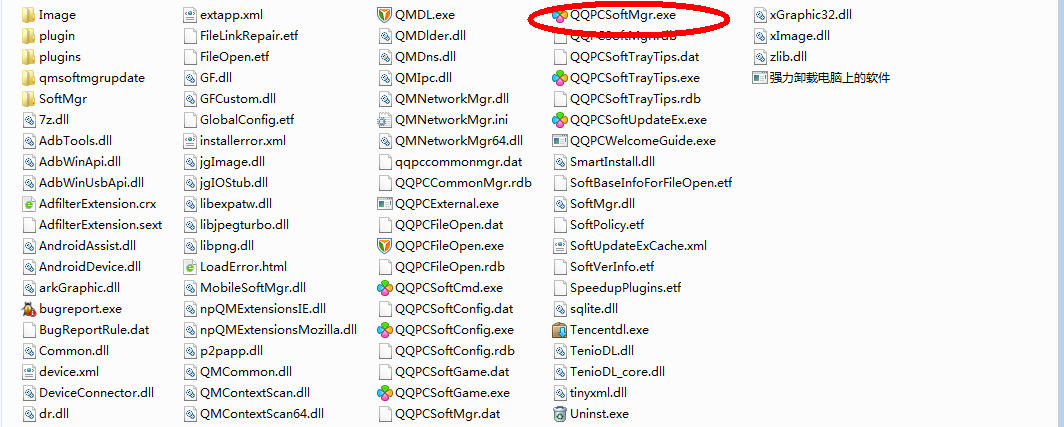Select the QQPCSoftTrayTips.exe icon

[x=560, y=77]
